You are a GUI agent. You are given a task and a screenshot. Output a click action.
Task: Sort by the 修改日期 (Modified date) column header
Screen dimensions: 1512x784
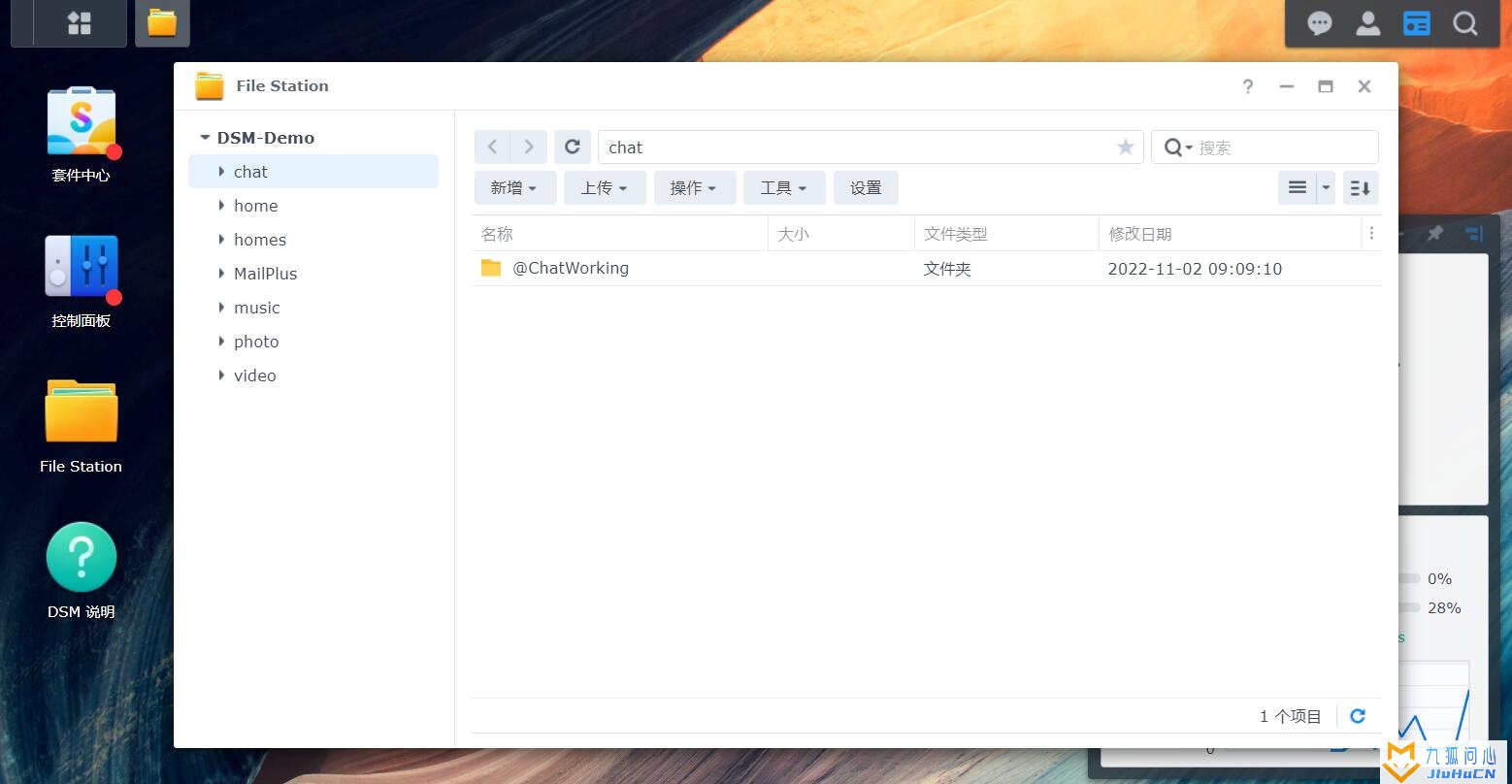click(1231, 234)
